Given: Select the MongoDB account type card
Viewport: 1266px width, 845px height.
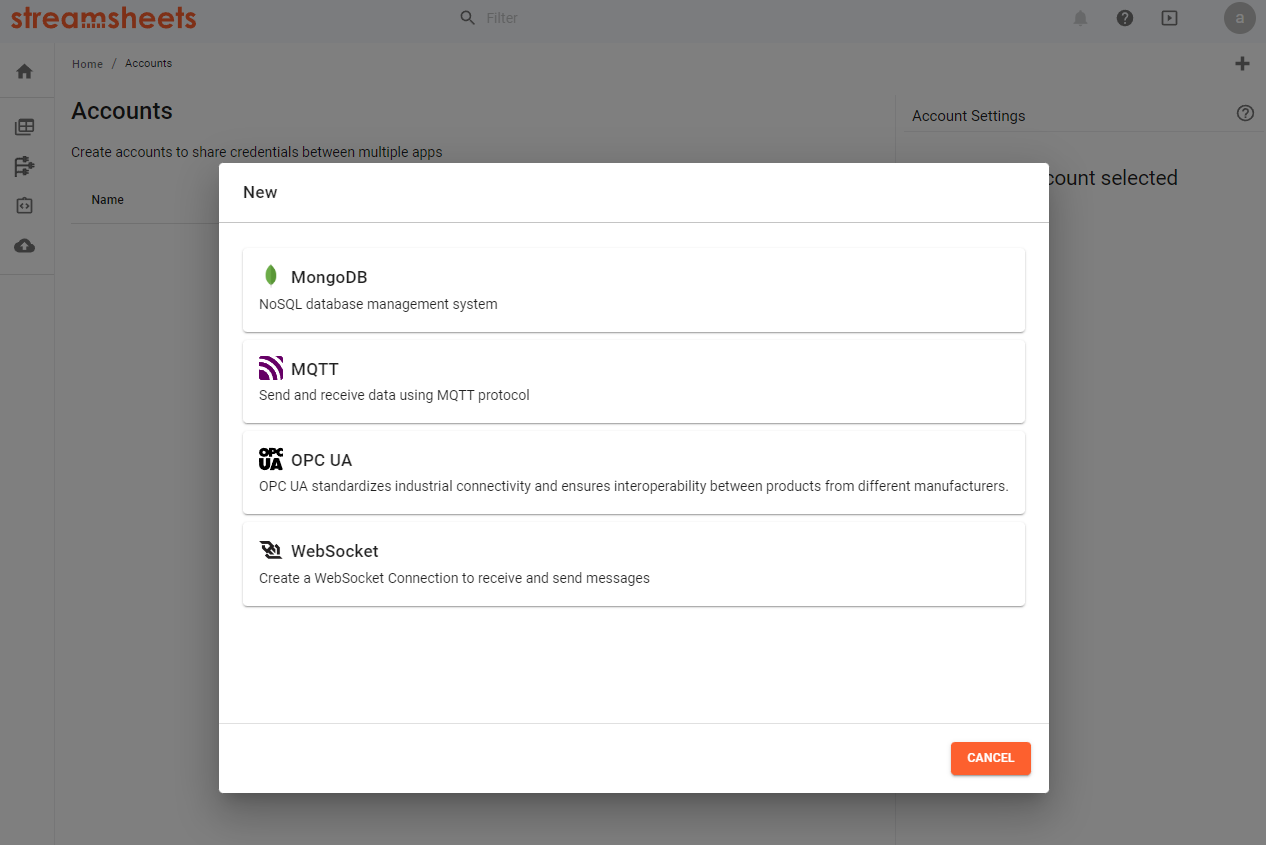Looking at the screenshot, I should point(634,290).
